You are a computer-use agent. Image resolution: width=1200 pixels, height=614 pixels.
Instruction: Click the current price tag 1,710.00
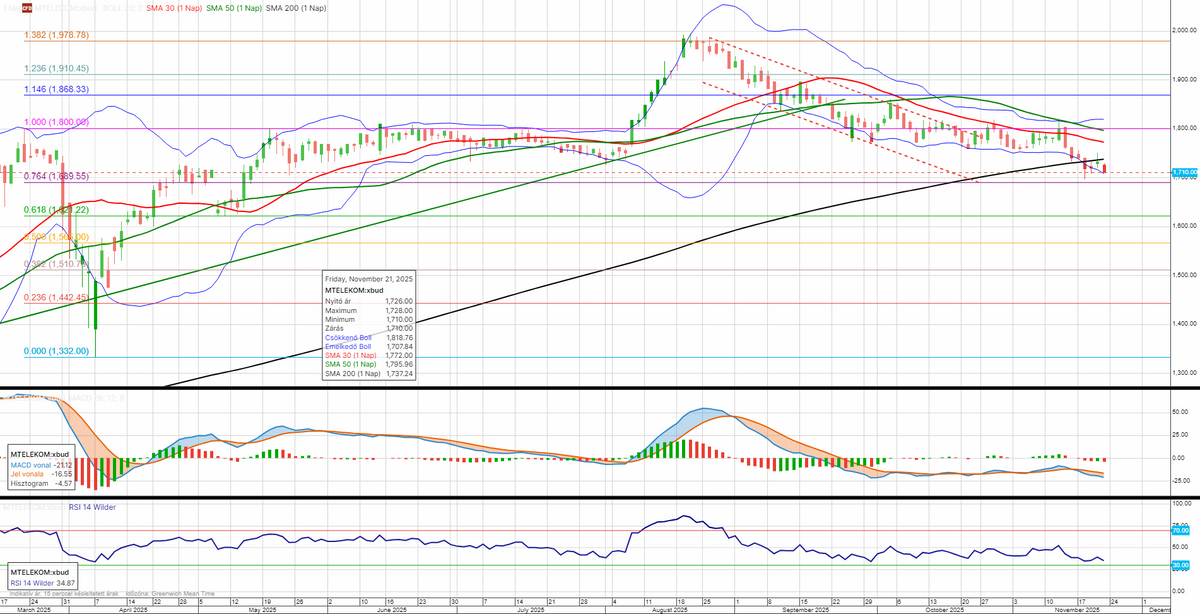[1184, 172]
